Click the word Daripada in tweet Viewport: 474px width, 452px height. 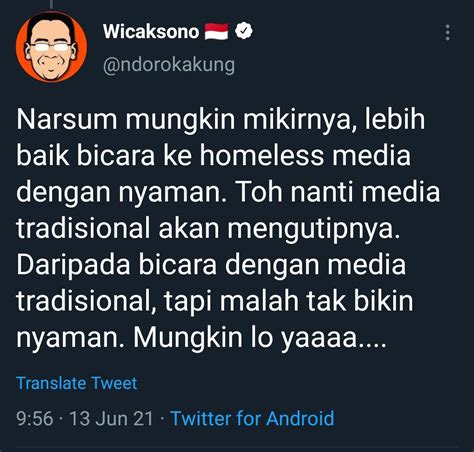(73, 266)
